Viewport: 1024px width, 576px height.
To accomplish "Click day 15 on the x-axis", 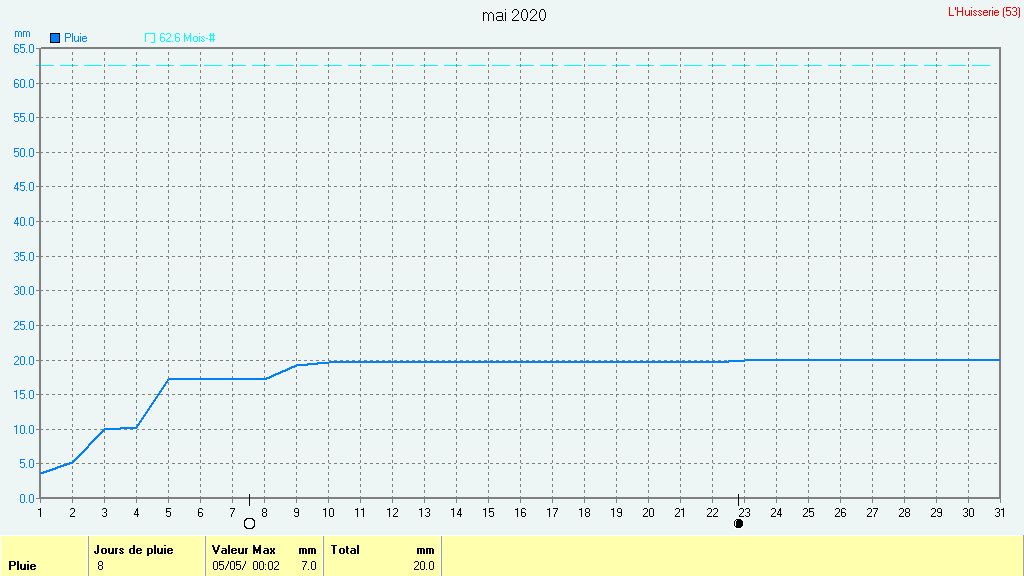I will point(488,513).
